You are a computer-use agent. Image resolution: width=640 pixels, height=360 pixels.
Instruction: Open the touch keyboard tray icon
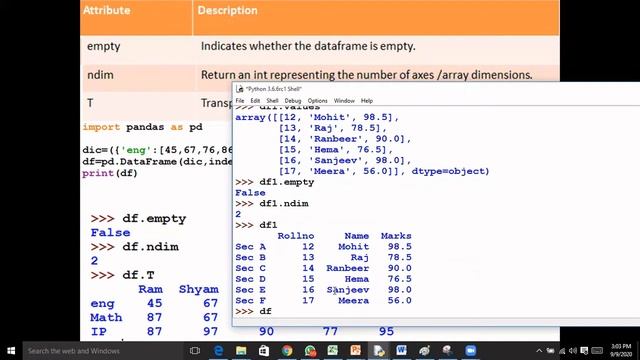pyautogui.click(x=597, y=351)
